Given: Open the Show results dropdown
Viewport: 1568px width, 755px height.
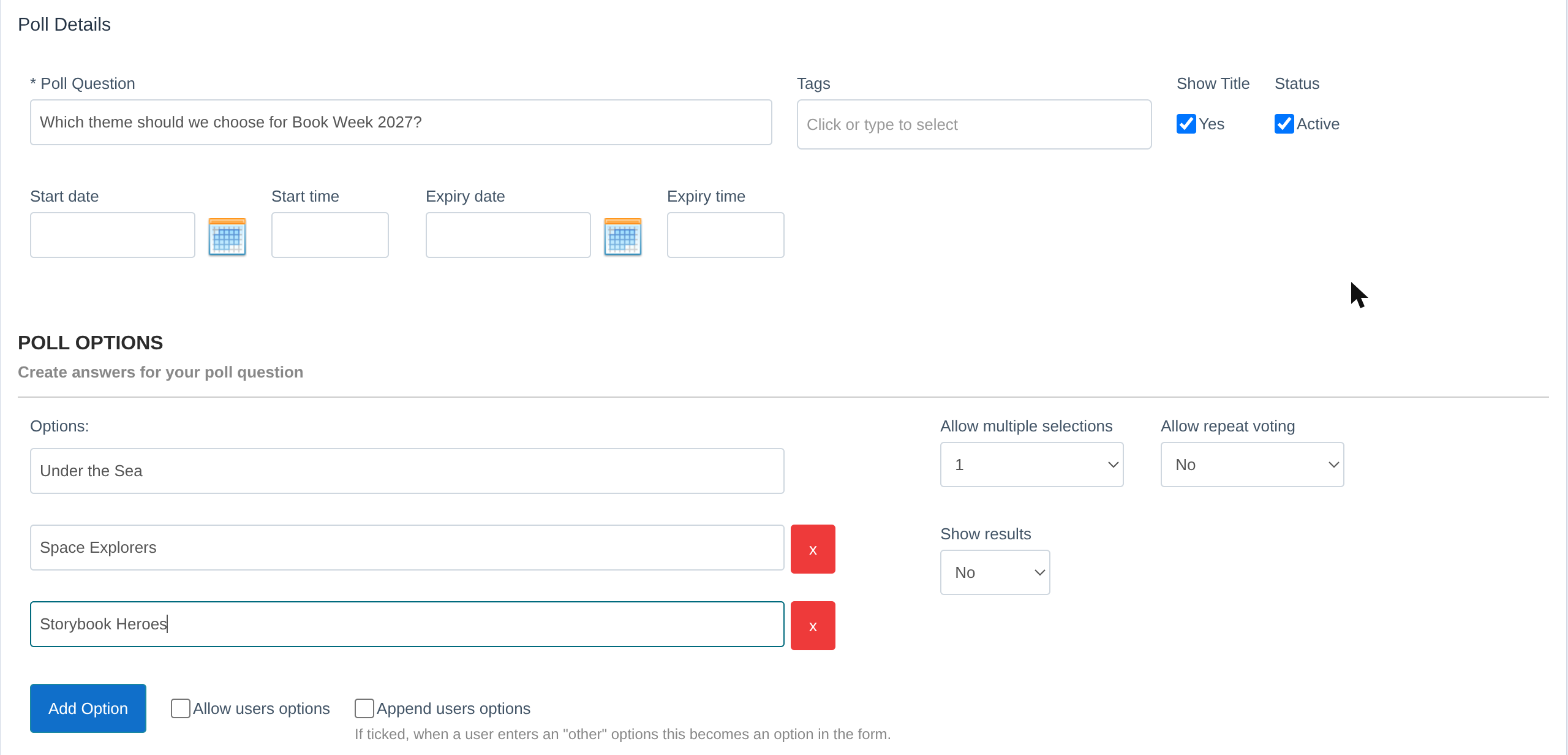Looking at the screenshot, I should 995,572.
